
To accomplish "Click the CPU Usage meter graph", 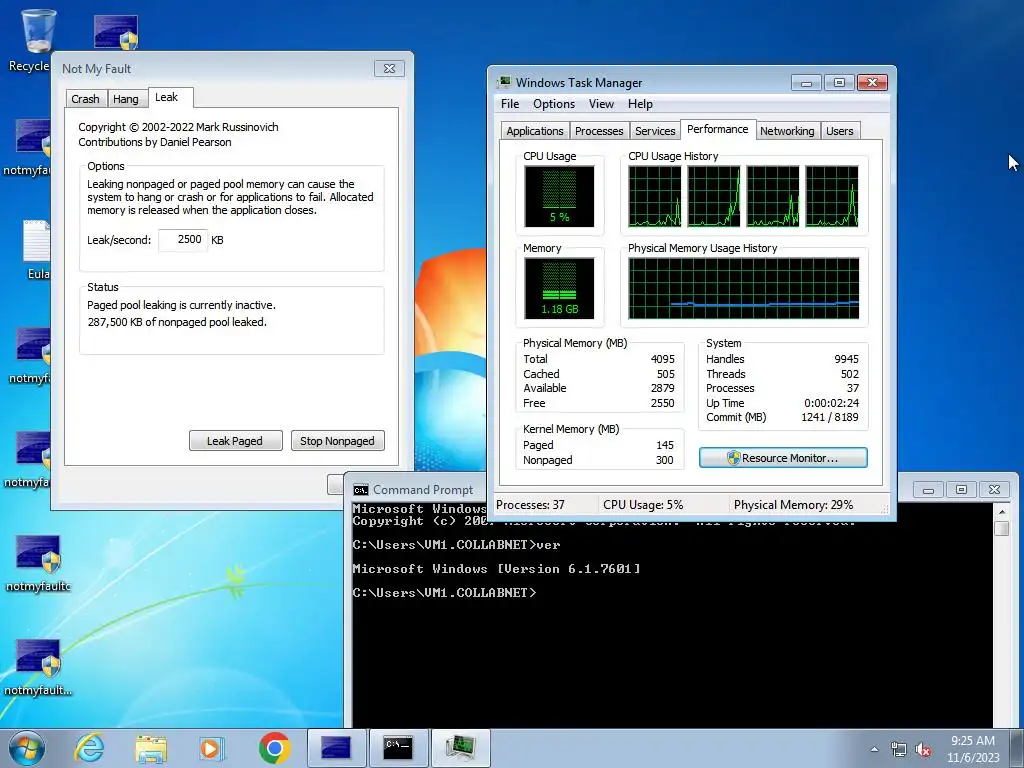I will point(559,197).
